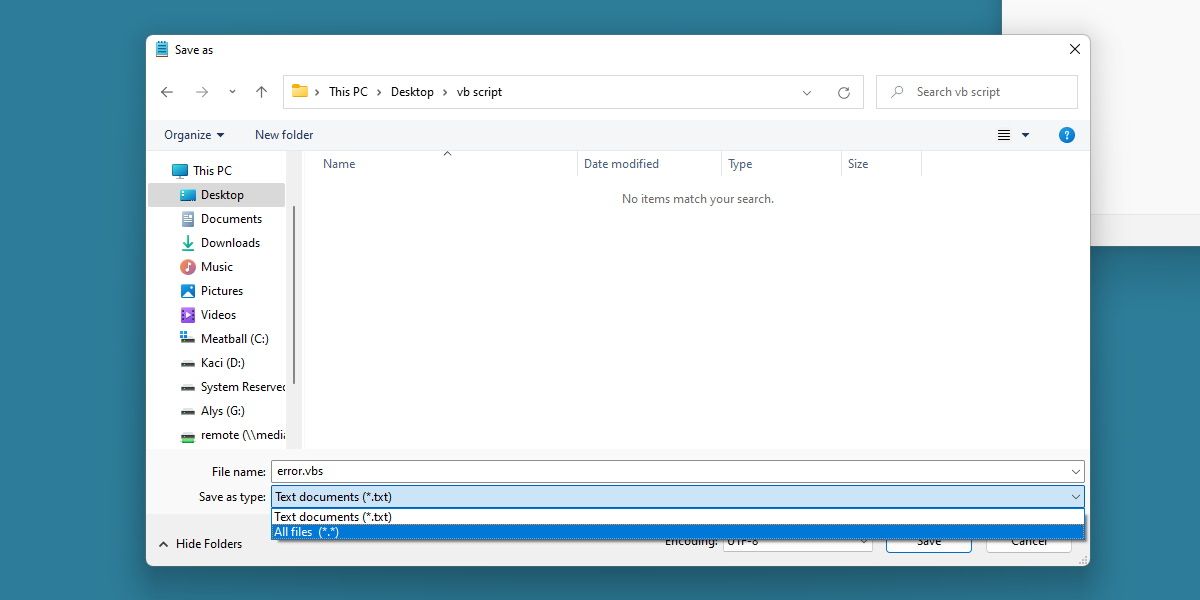Select Text documents (*.txt) list option
This screenshot has height=600, width=1200.
pyautogui.click(x=333, y=517)
